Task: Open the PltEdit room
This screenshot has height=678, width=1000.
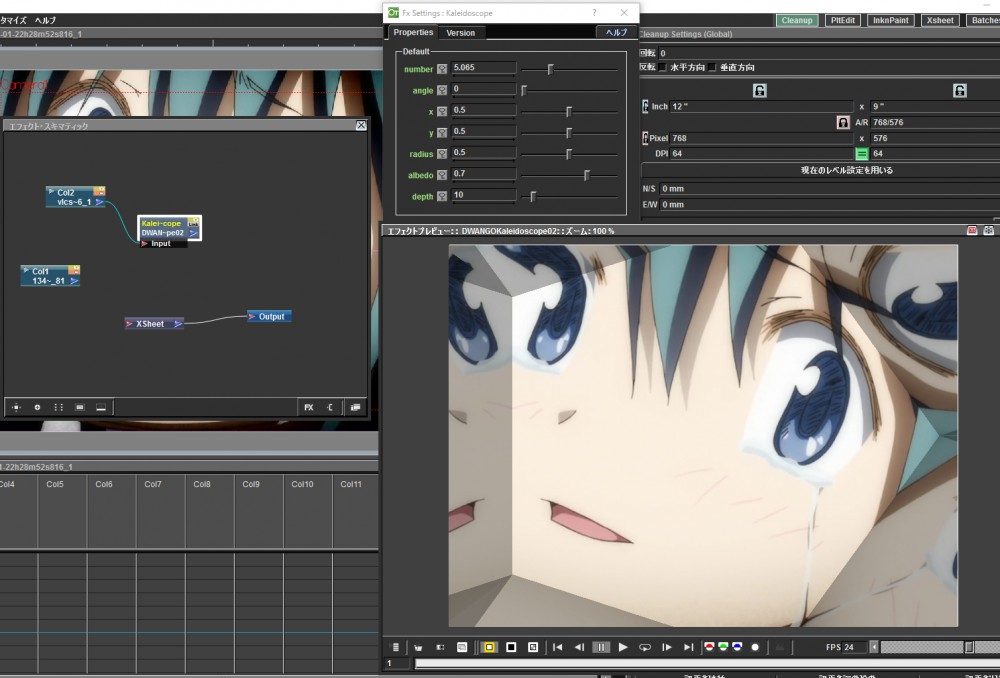Action: tap(843, 20)
